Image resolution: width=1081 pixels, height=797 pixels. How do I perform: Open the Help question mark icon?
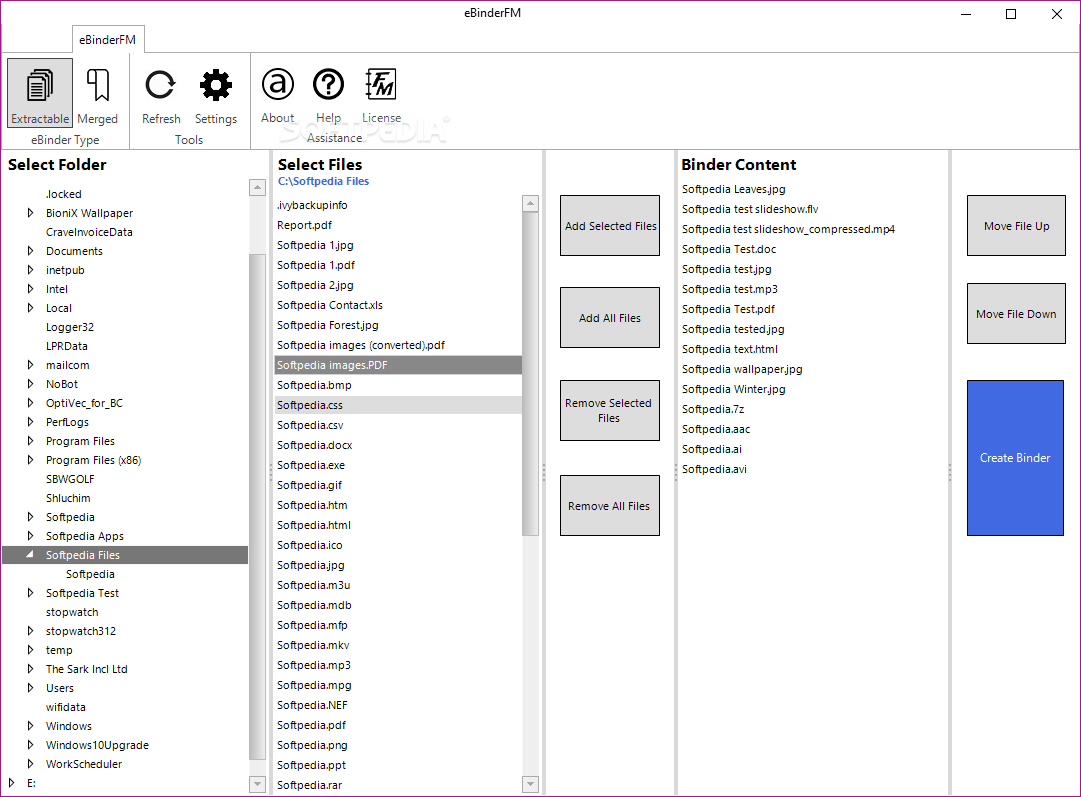(x=329, y=84)
